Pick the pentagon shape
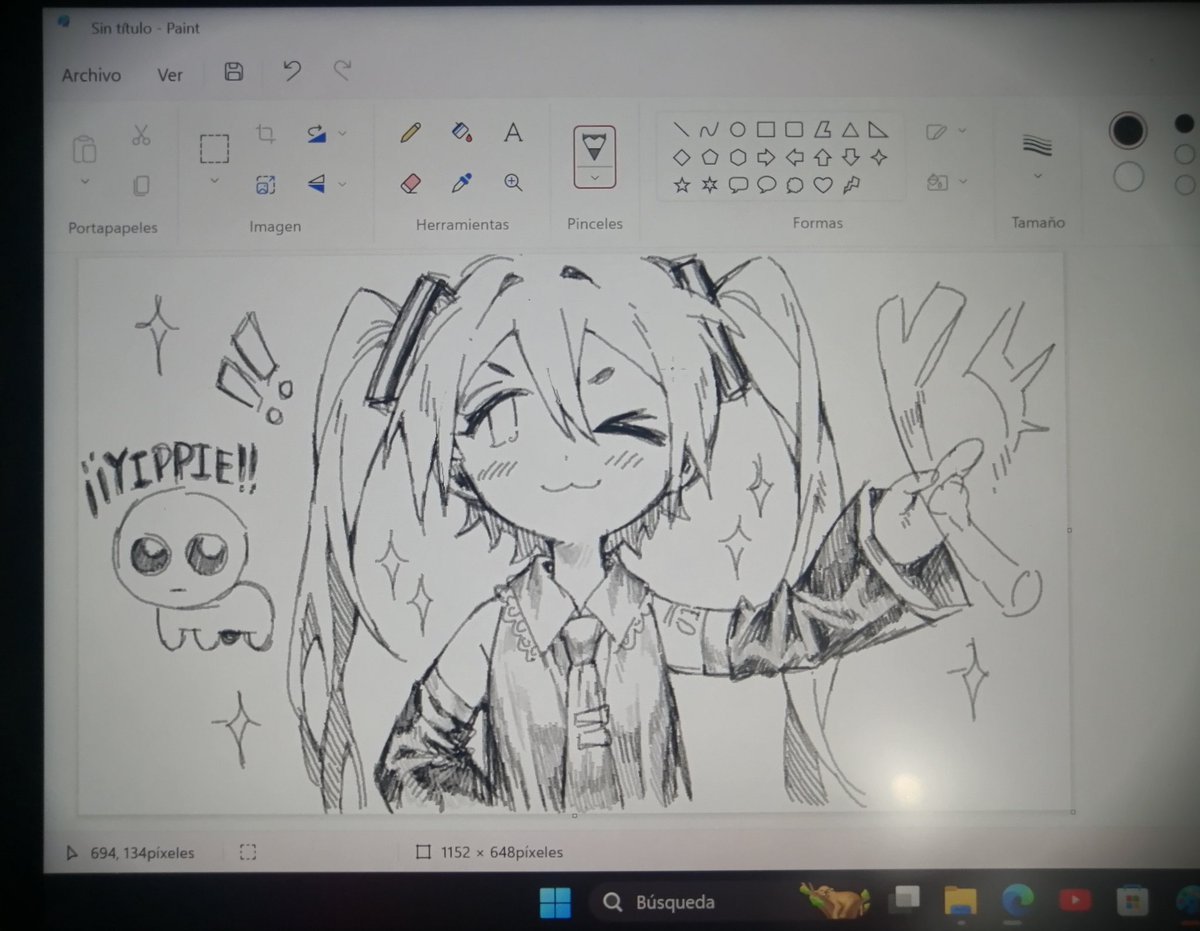Image resolution: width=1200 pixels, height=931 pixels. click(x=709, y=158)
